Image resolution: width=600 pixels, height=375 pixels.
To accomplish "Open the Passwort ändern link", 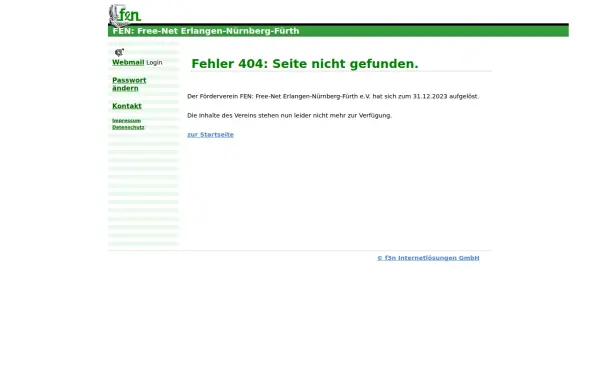I will point(129,84).
